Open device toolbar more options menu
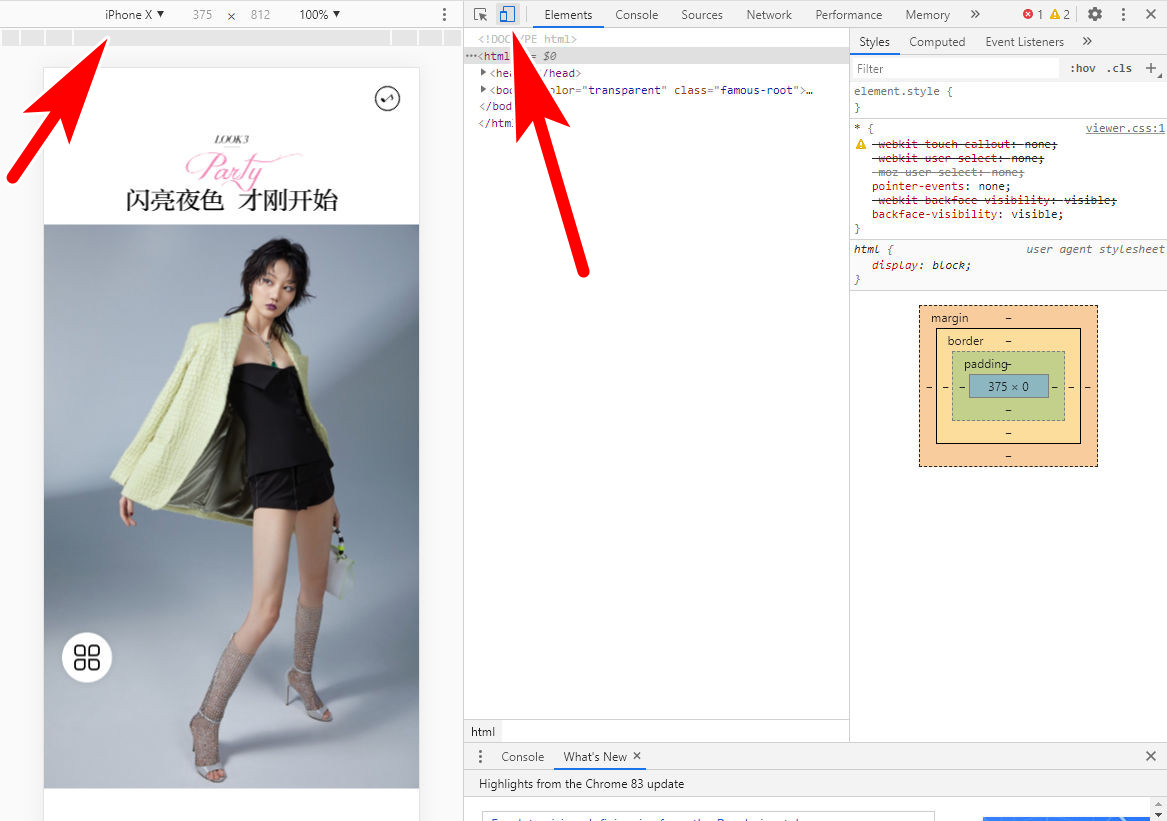1167x821 pixels. 445,15
